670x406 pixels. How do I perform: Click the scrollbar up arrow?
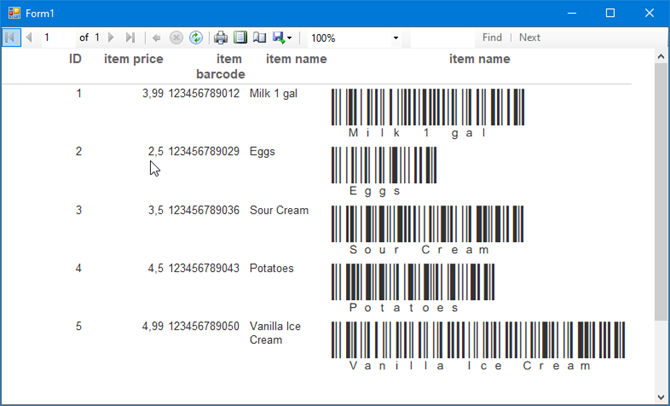click(x=661, y=56)
